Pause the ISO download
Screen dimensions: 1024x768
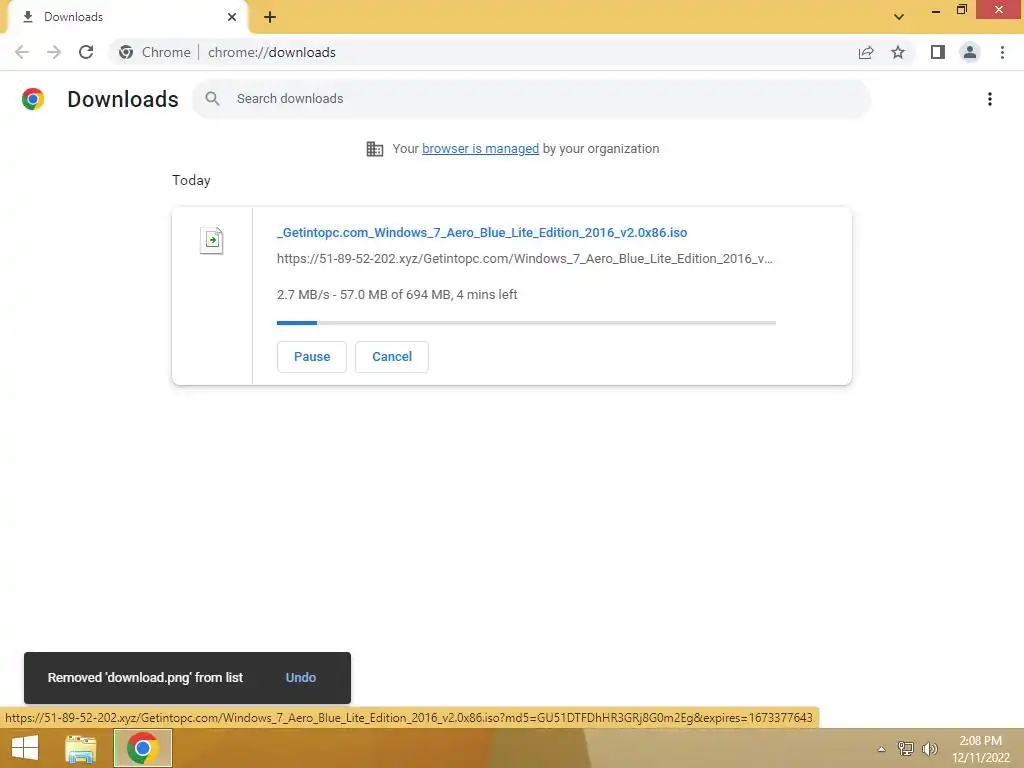tap(312, 357)
